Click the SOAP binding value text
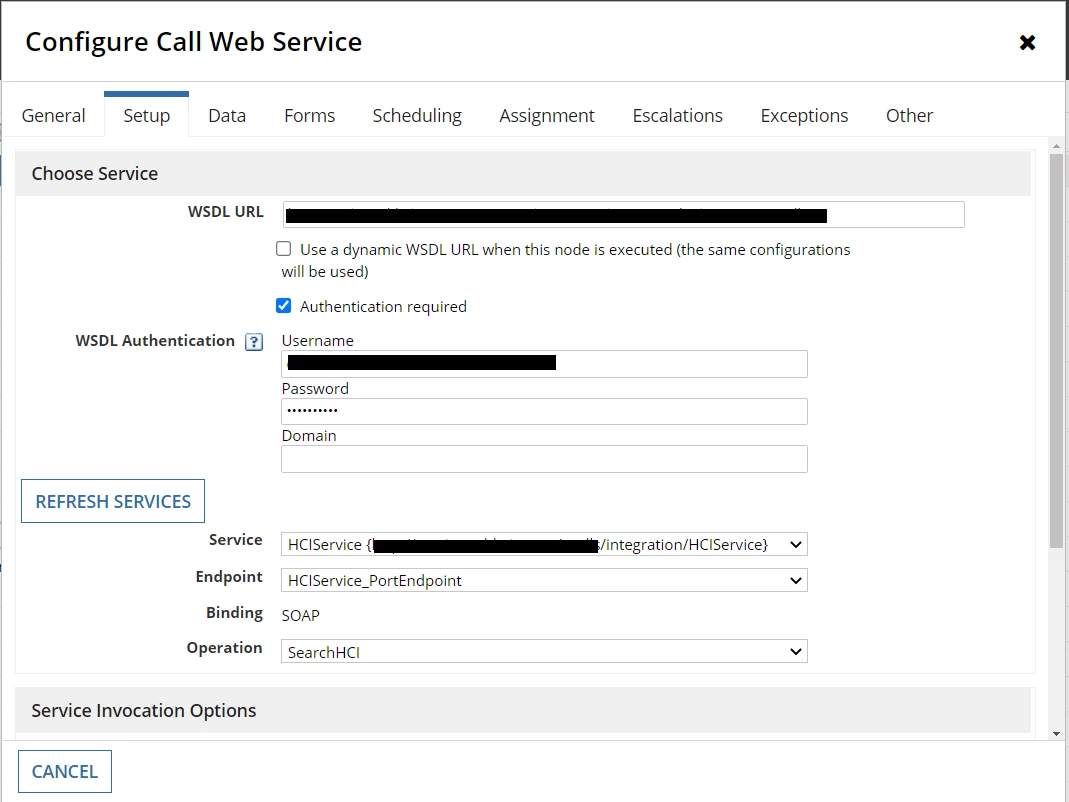This screenshot has height=802, width=1069. point(301,615)
